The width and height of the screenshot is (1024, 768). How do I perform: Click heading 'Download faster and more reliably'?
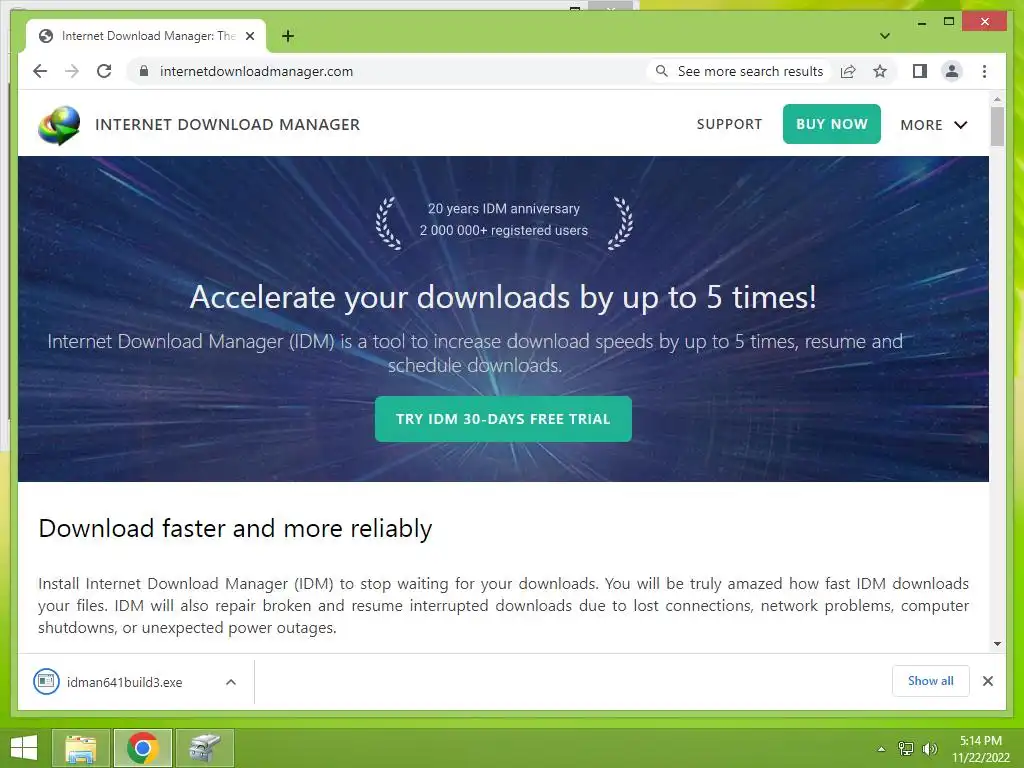(235, 528)
